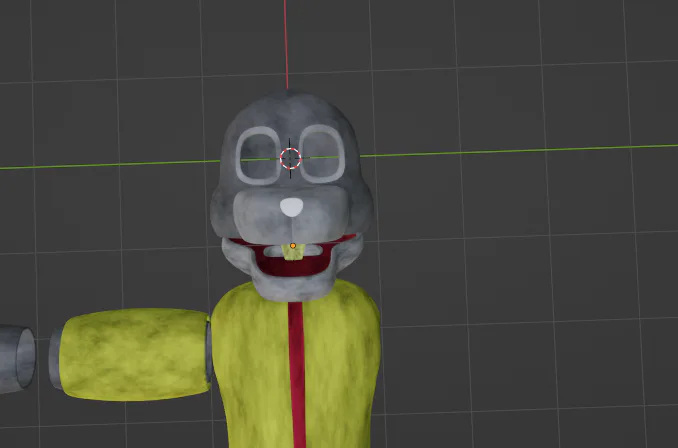Select the gray hollow cylinder at far left
The height and width of the screenshot is (448, 678).
click(x=17, y=359)
